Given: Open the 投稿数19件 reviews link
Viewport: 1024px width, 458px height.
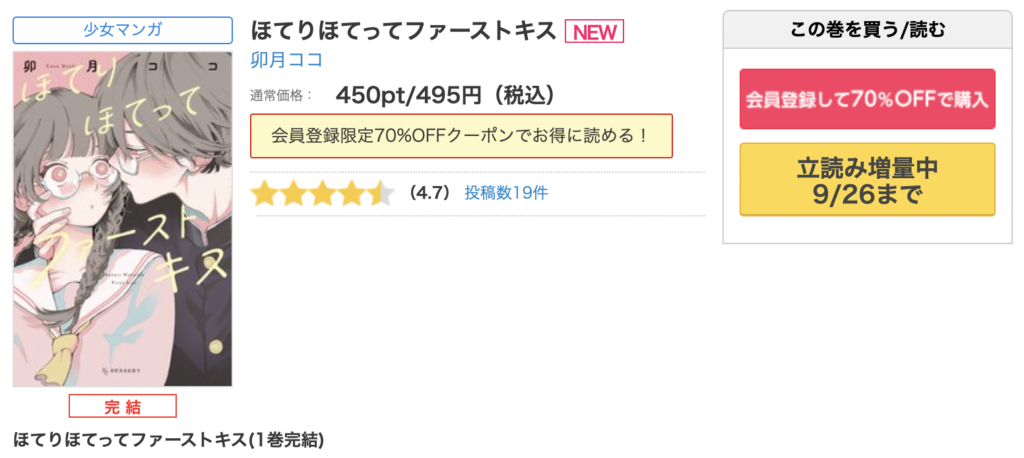Looking at the screenshot, I should click(x=505, y=192).
